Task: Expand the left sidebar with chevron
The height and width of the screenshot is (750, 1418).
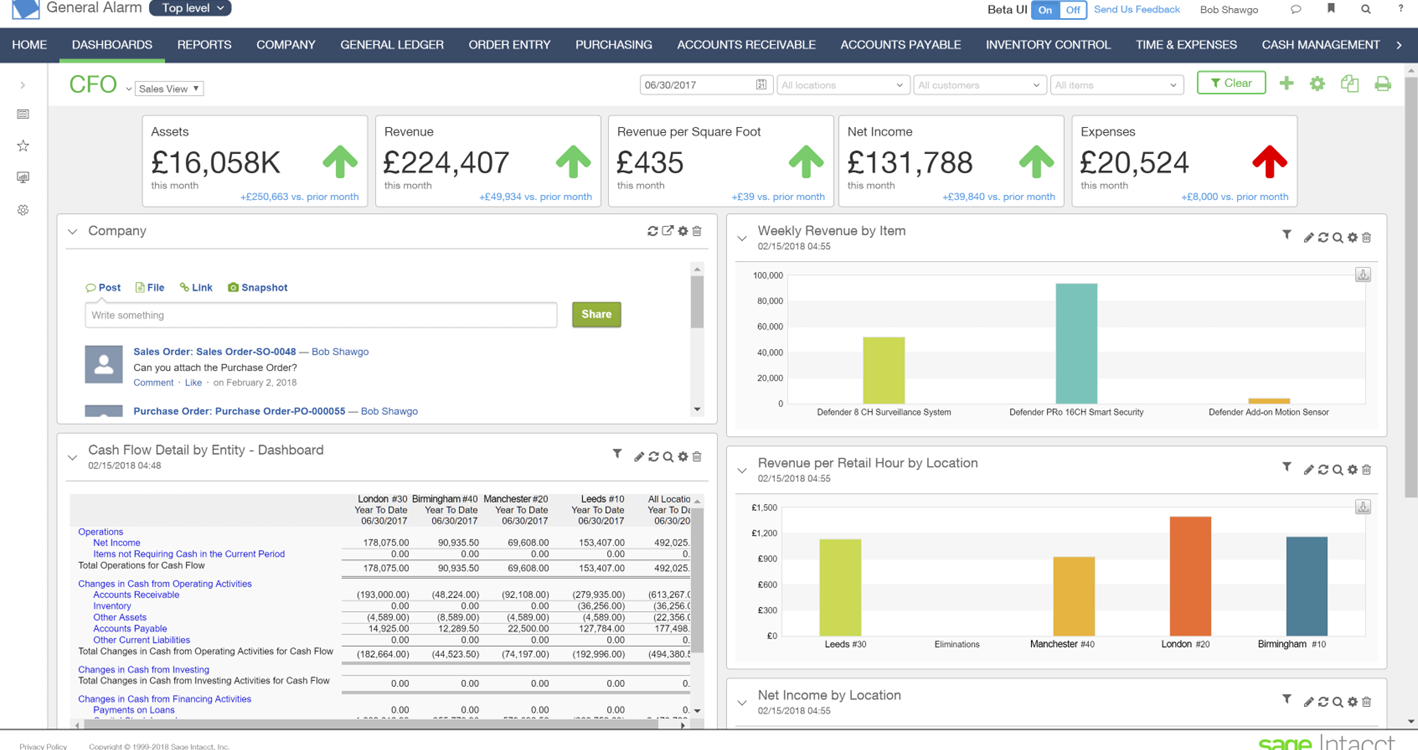Action: 23,85
